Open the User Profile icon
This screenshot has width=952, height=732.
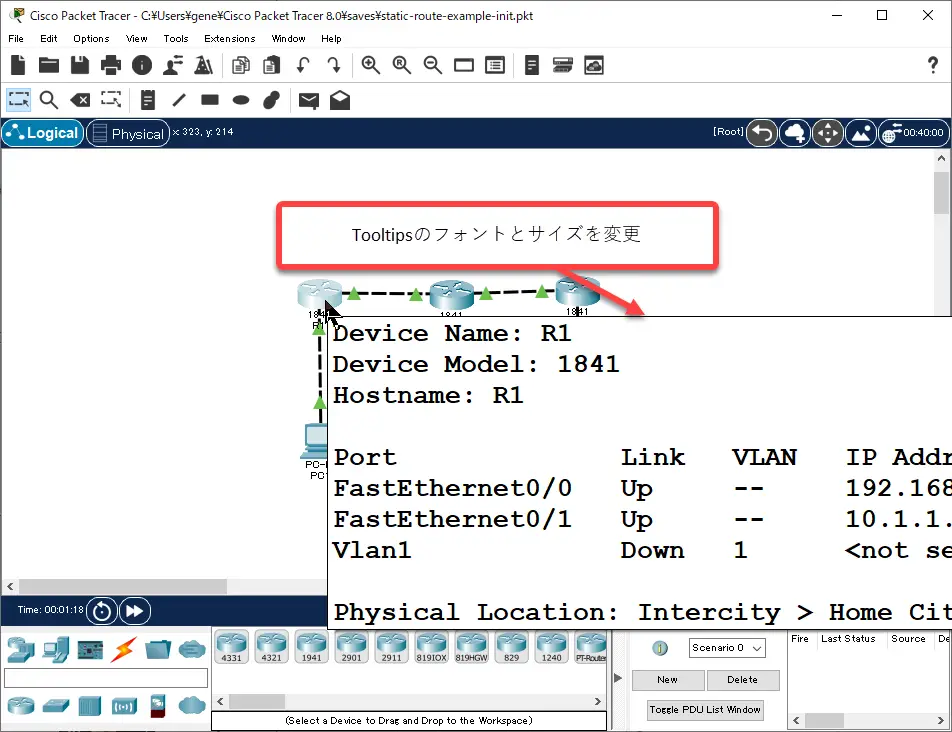[x=173, y=65]
